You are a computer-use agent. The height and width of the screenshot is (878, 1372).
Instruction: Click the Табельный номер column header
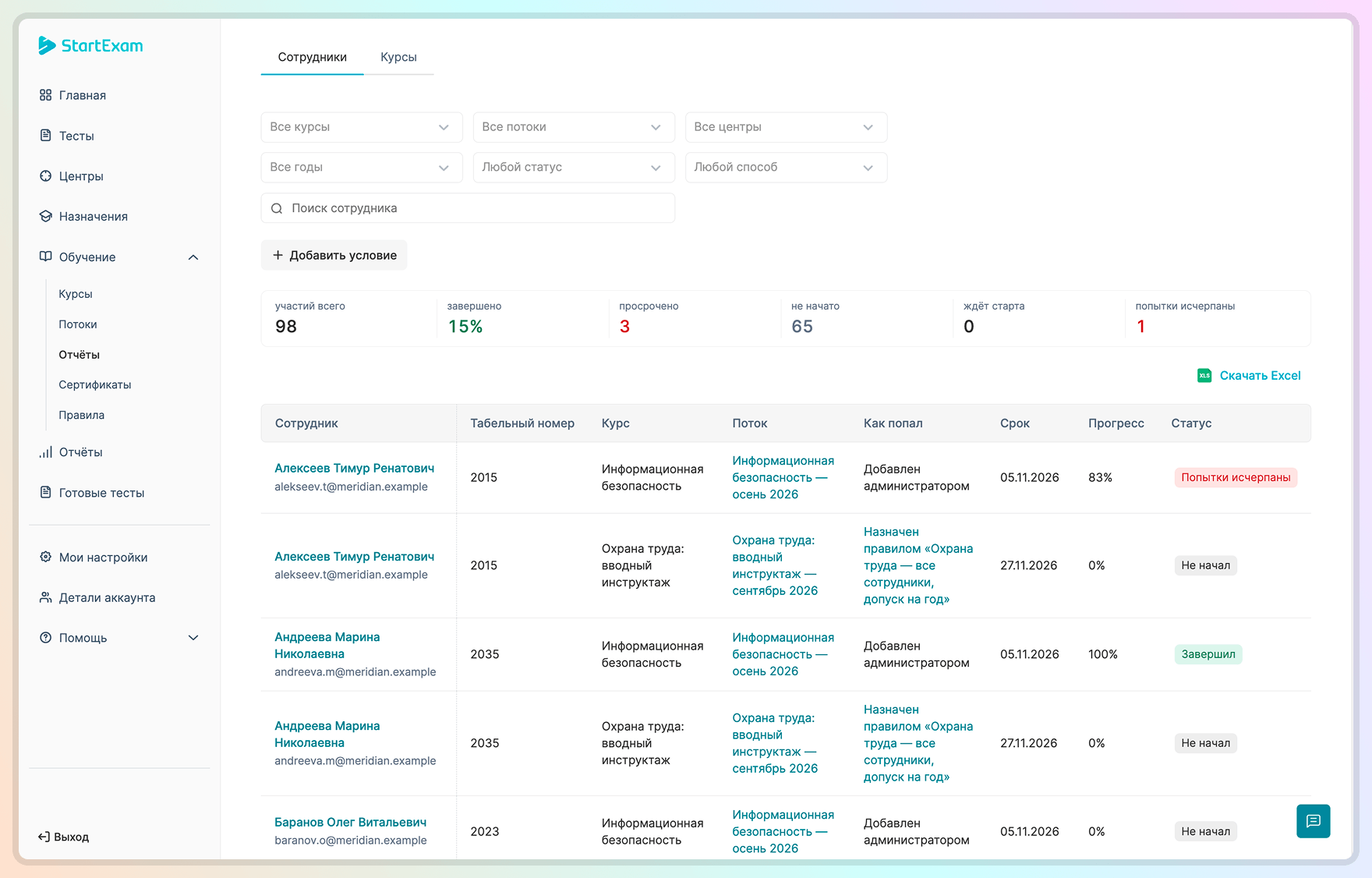point(522,423)
